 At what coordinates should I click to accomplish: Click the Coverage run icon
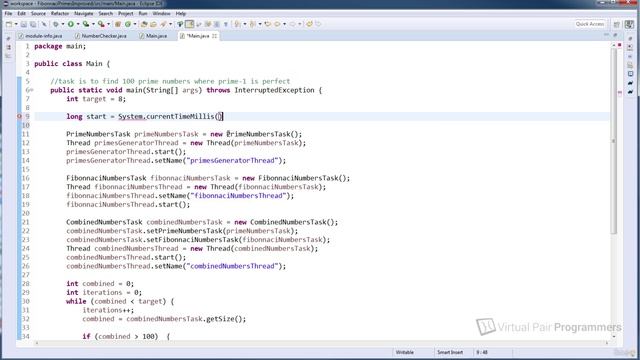point(86,24)
